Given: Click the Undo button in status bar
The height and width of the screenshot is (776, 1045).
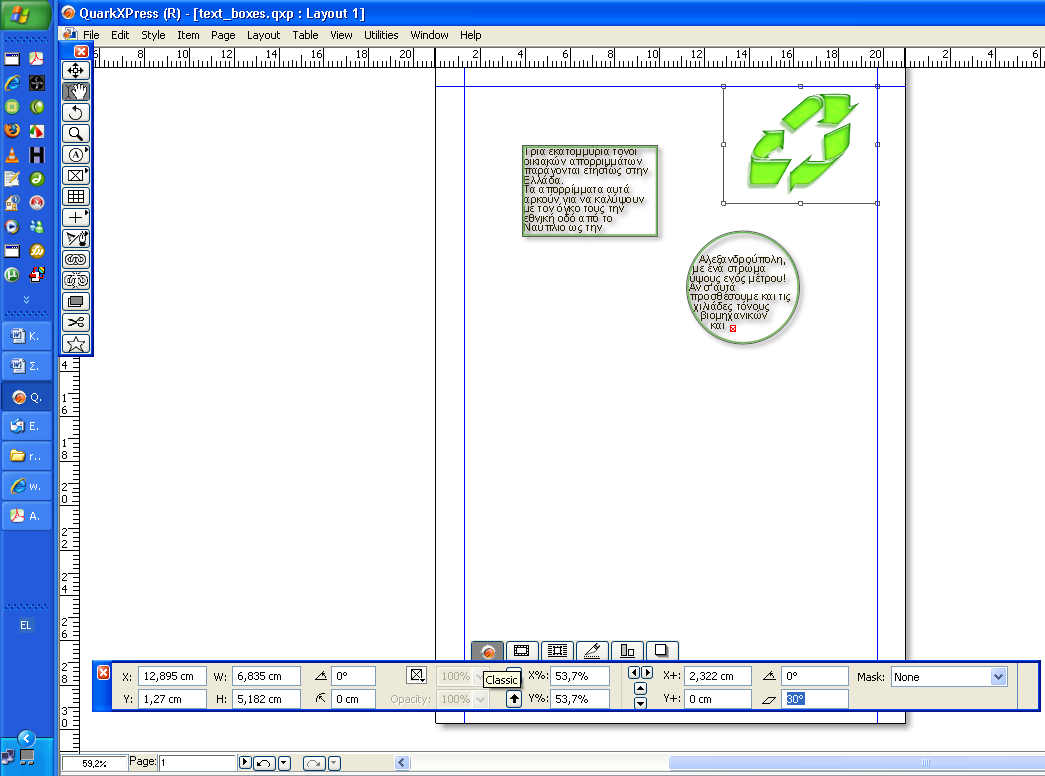Looking at the screenshot, I should (264, 763).
